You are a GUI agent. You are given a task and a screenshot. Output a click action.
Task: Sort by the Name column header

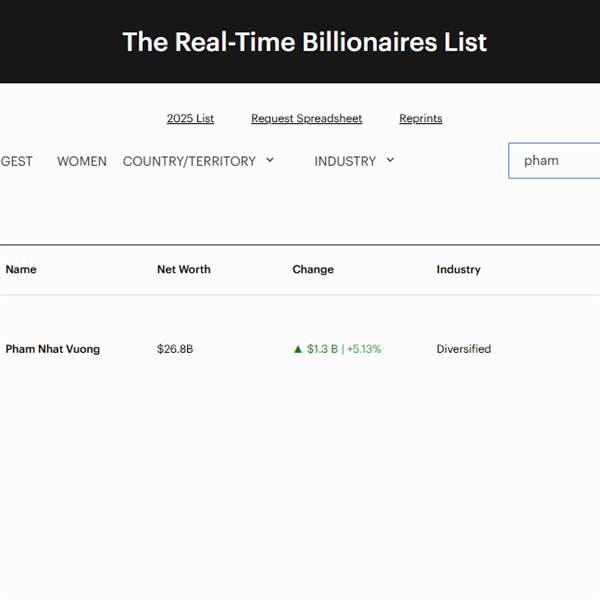[x=21, y=269]
